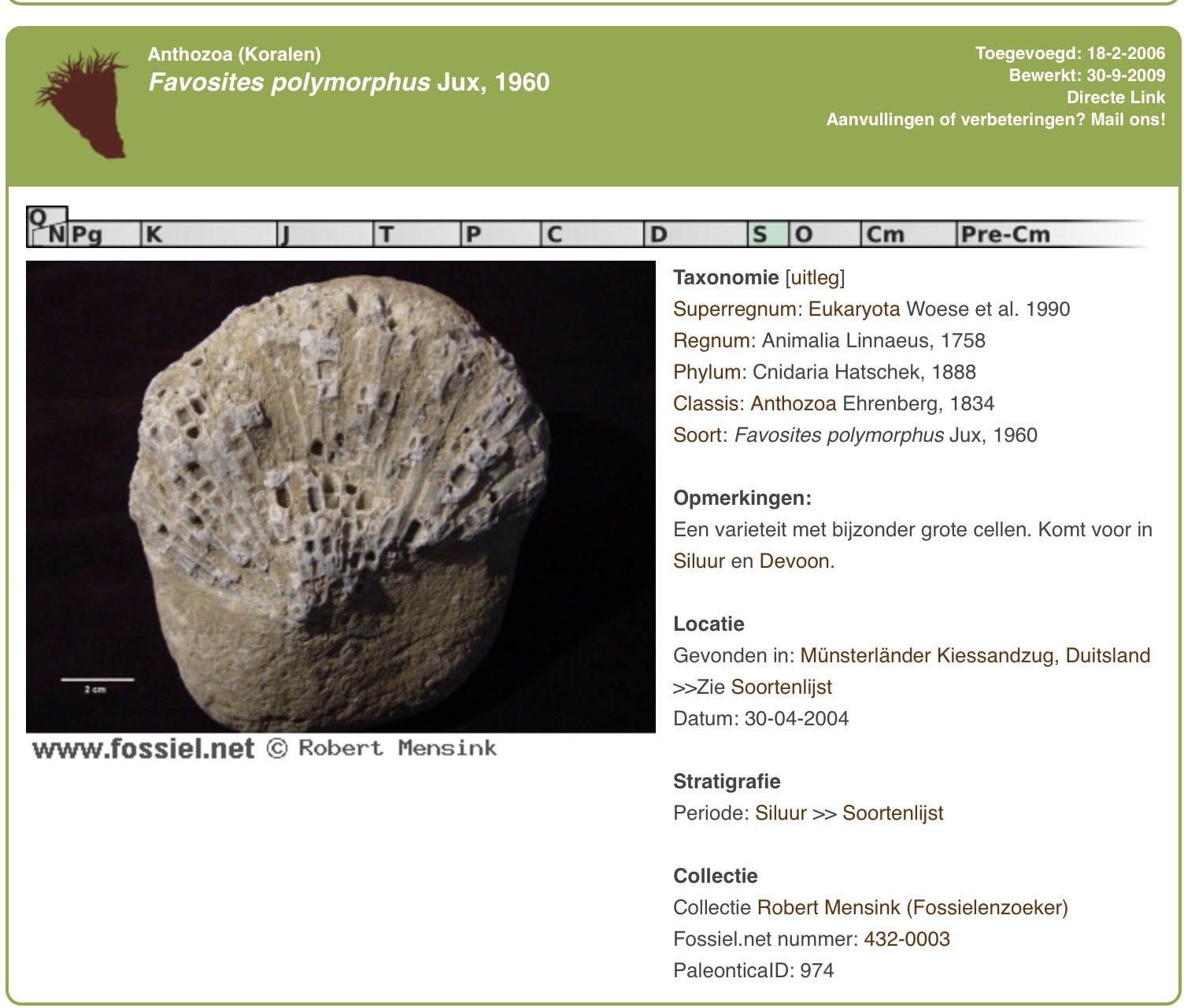The height and width of the screenshot is (1008, 1184).
Task: Select the Devonian (D) period in timescale
Action: pyautogui.click(x=694, y=234)
